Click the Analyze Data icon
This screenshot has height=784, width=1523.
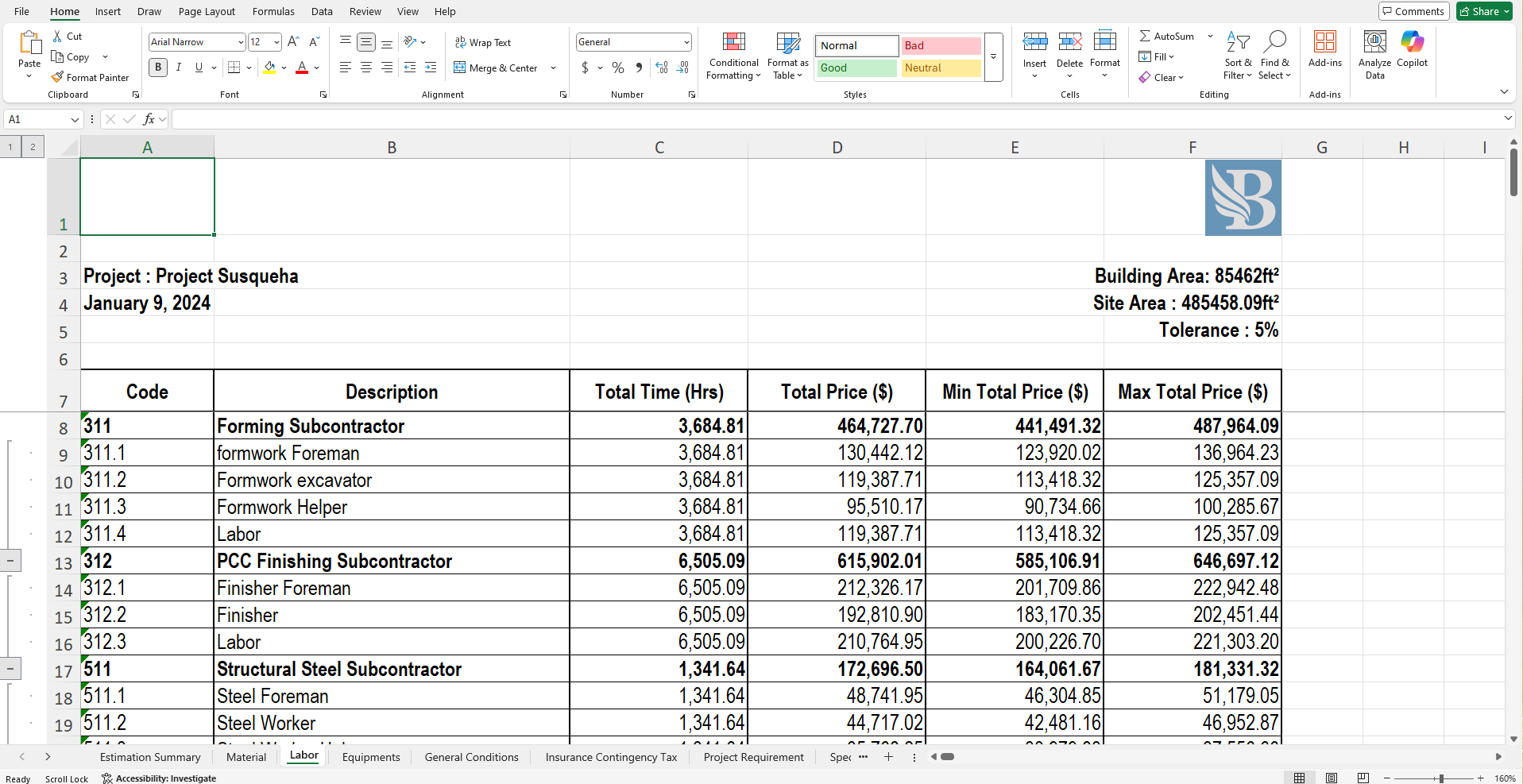1374,41
